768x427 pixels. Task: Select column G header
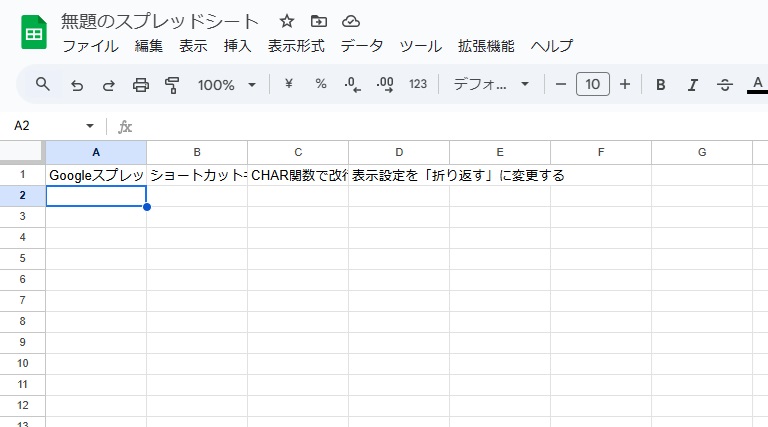tap(701, 152)
